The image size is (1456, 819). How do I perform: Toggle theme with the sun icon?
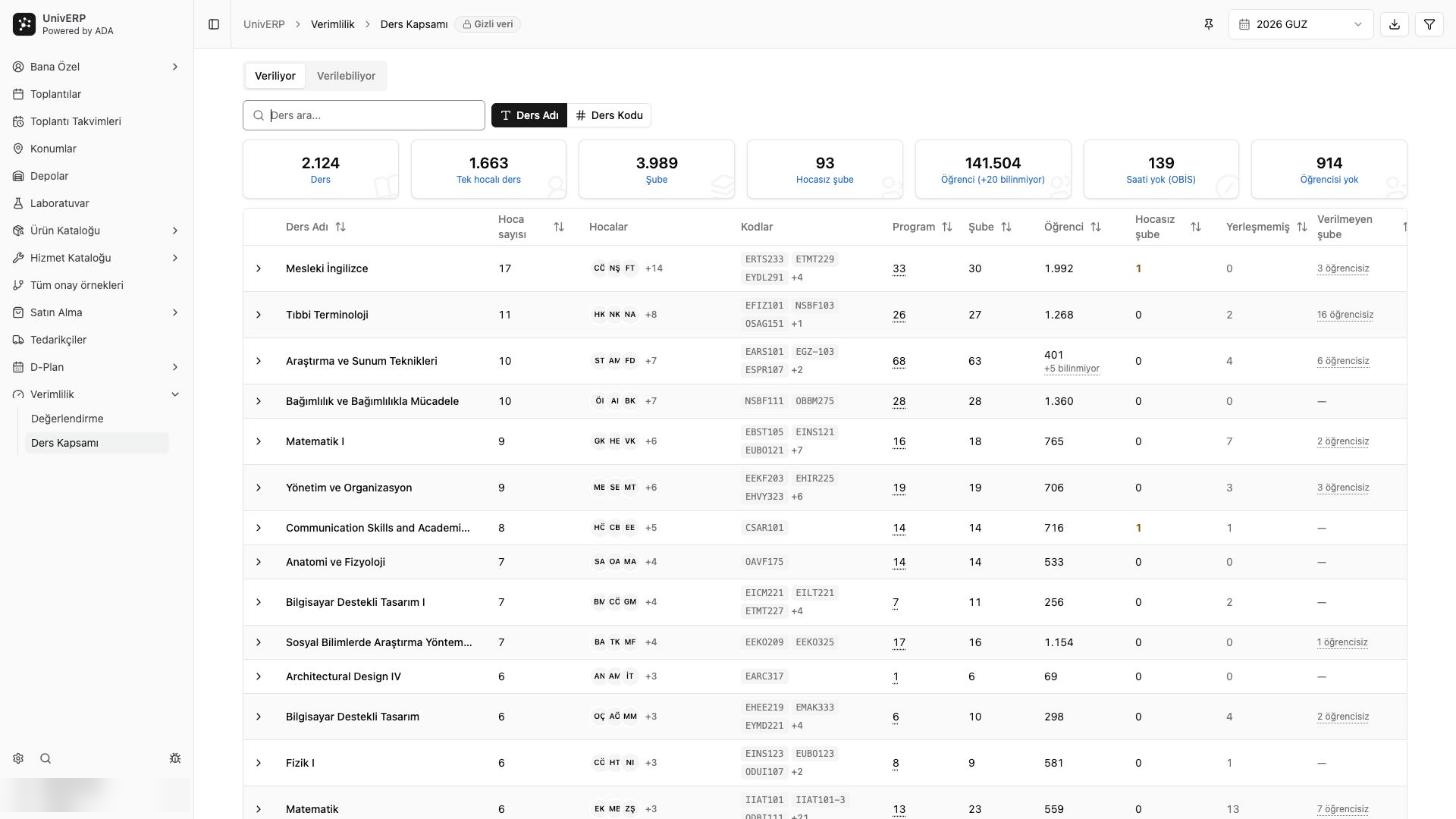click(x=175, y=759)
